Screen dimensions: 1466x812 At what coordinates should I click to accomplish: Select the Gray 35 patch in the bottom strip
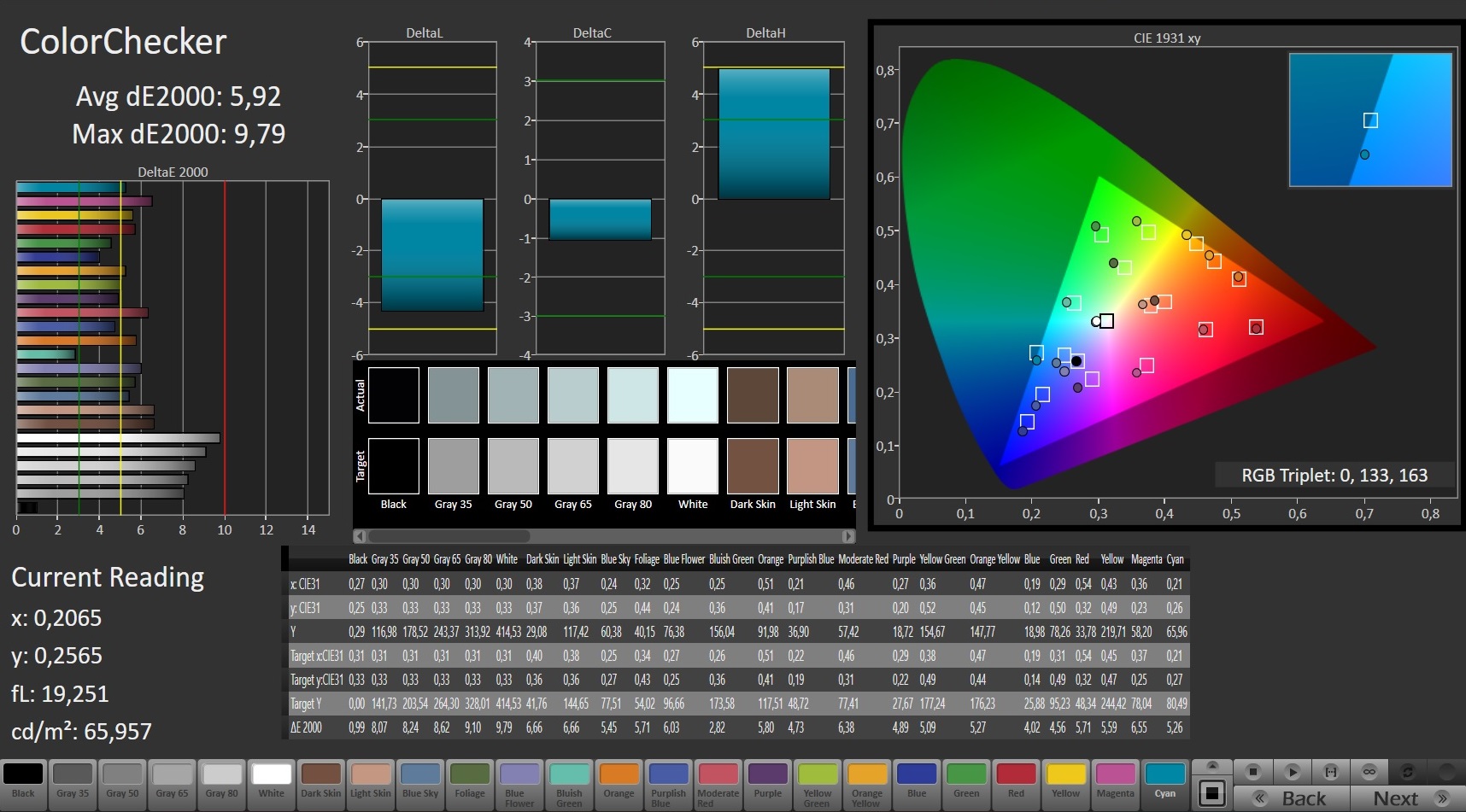73,785
